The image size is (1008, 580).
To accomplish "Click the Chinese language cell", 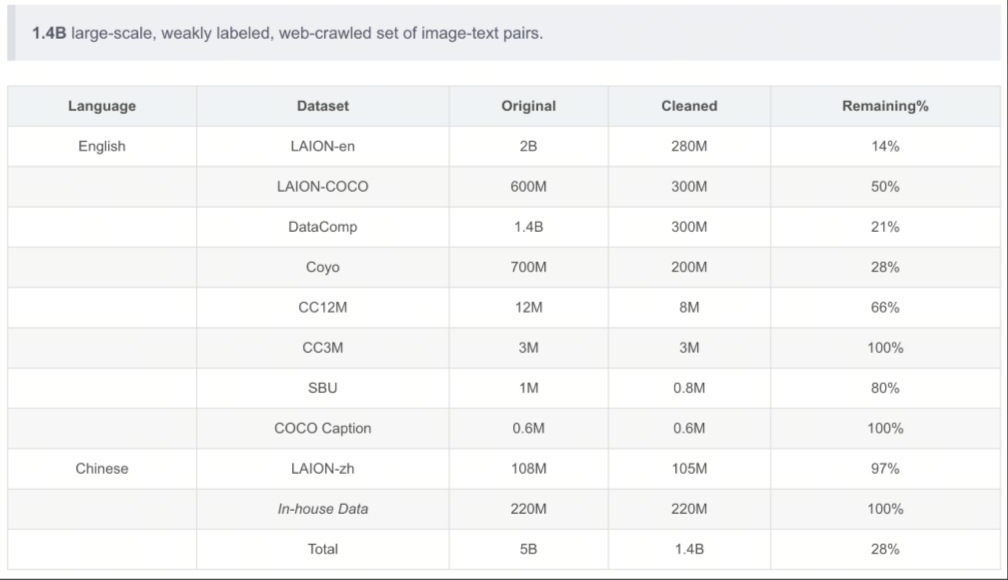I will [x=102, y=469].
